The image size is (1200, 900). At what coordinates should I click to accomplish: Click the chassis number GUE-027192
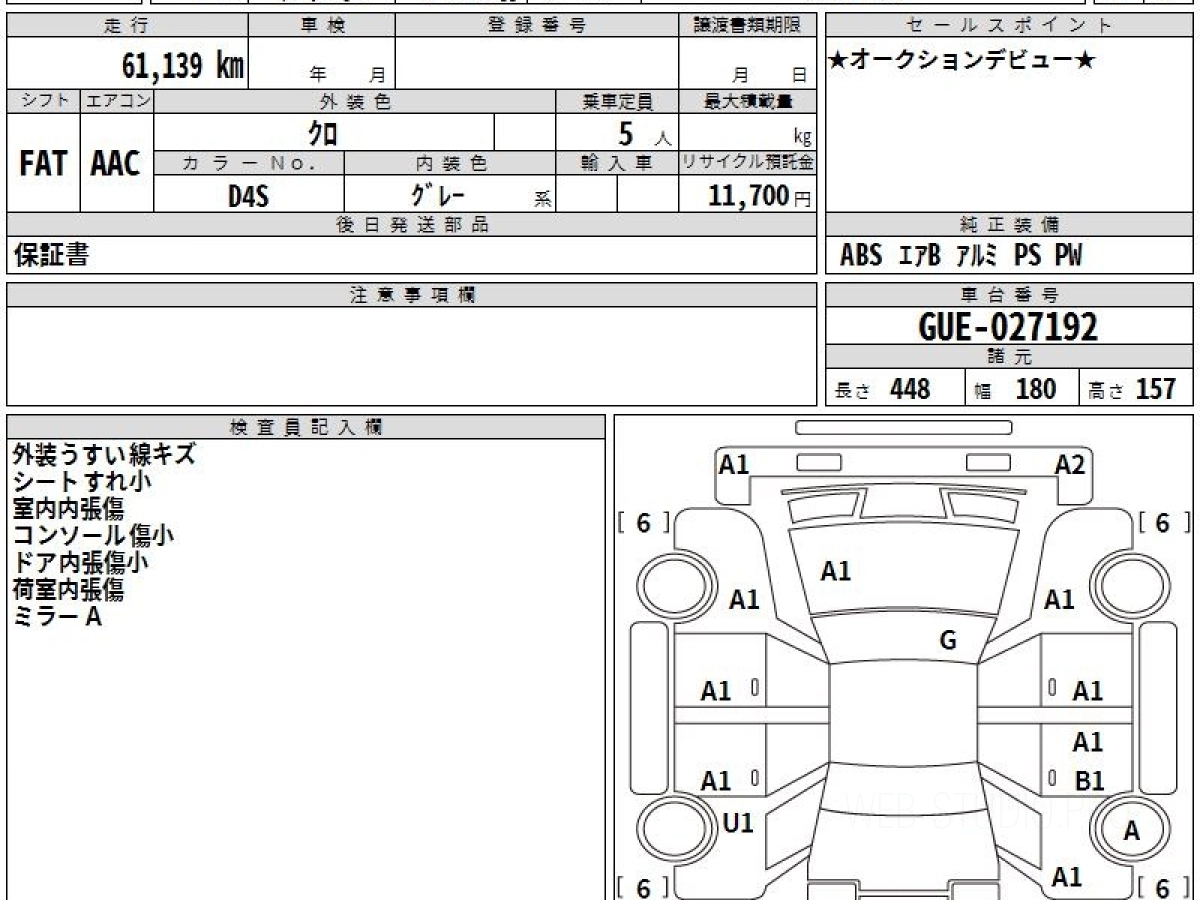[x=1008, y=326]
